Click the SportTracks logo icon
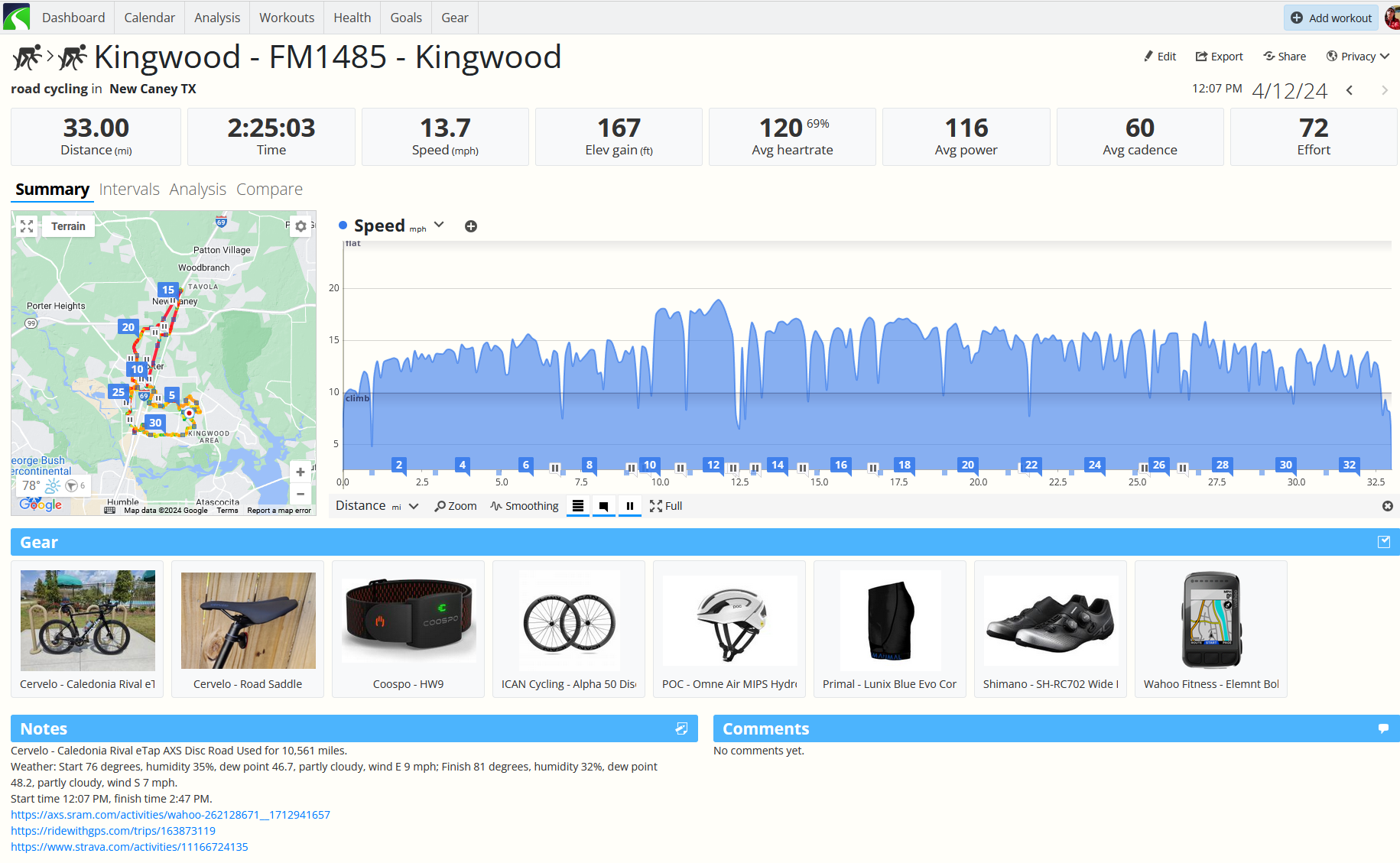Screen dimensions: 1400x863 16,17
